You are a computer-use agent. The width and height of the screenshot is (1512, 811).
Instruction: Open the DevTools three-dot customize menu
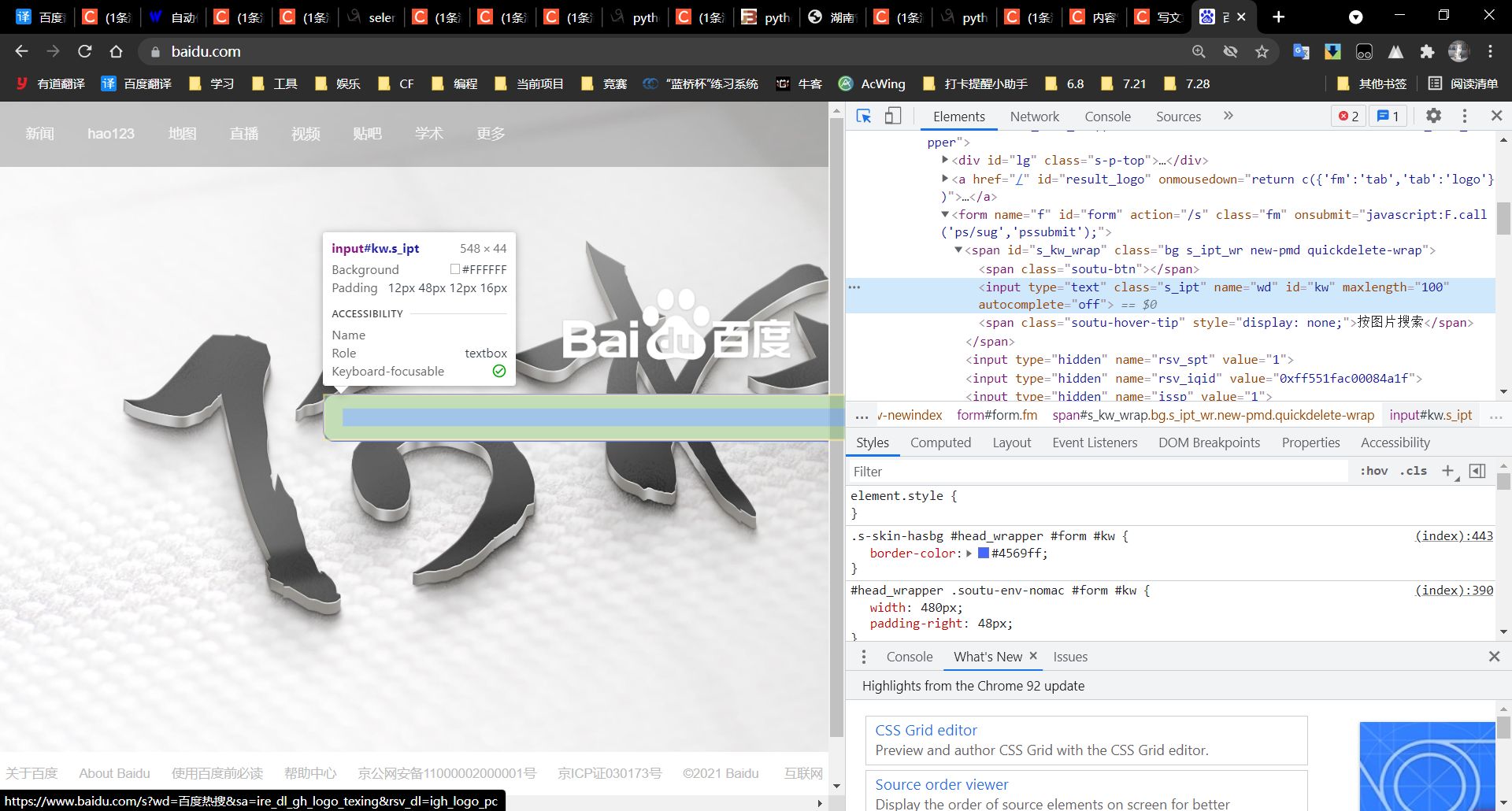1465,116
